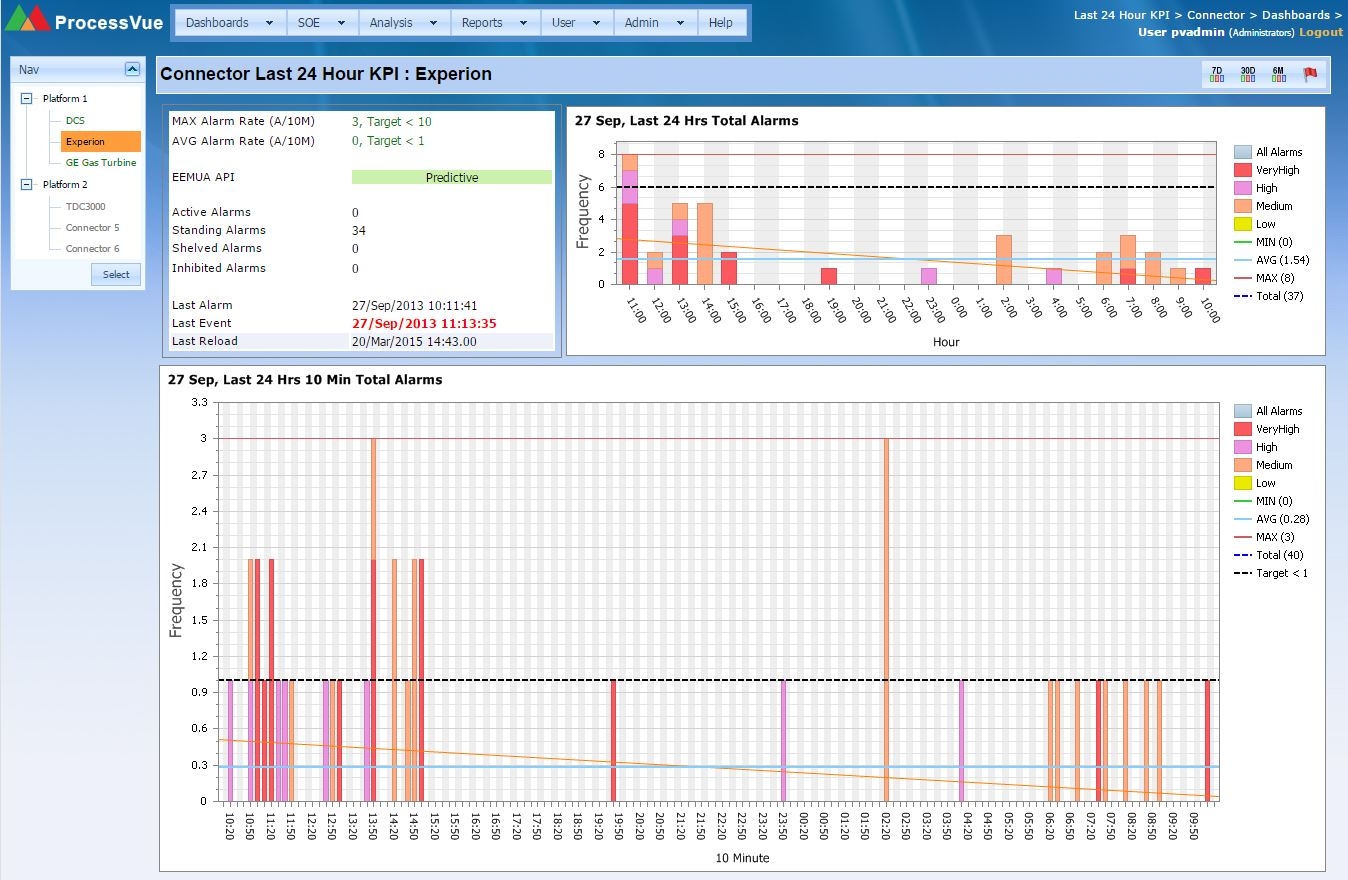The width and height of the screenshot is (1348, 880).
Task: Click AVG (0.28) in 10 Min legend
Action: point(1283,519)
